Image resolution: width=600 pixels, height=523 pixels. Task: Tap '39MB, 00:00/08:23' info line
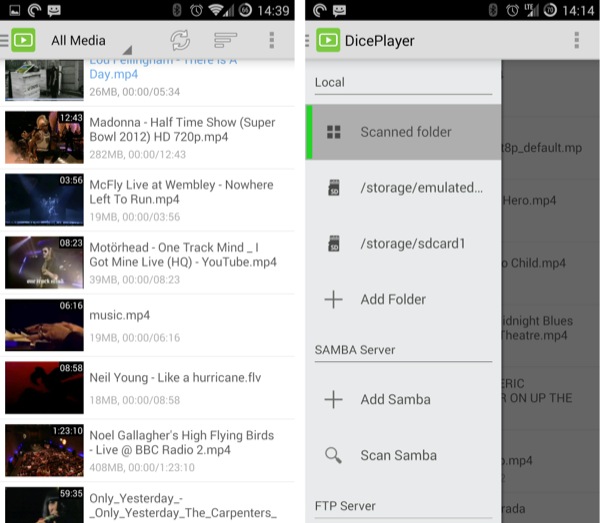pos(134,280)
